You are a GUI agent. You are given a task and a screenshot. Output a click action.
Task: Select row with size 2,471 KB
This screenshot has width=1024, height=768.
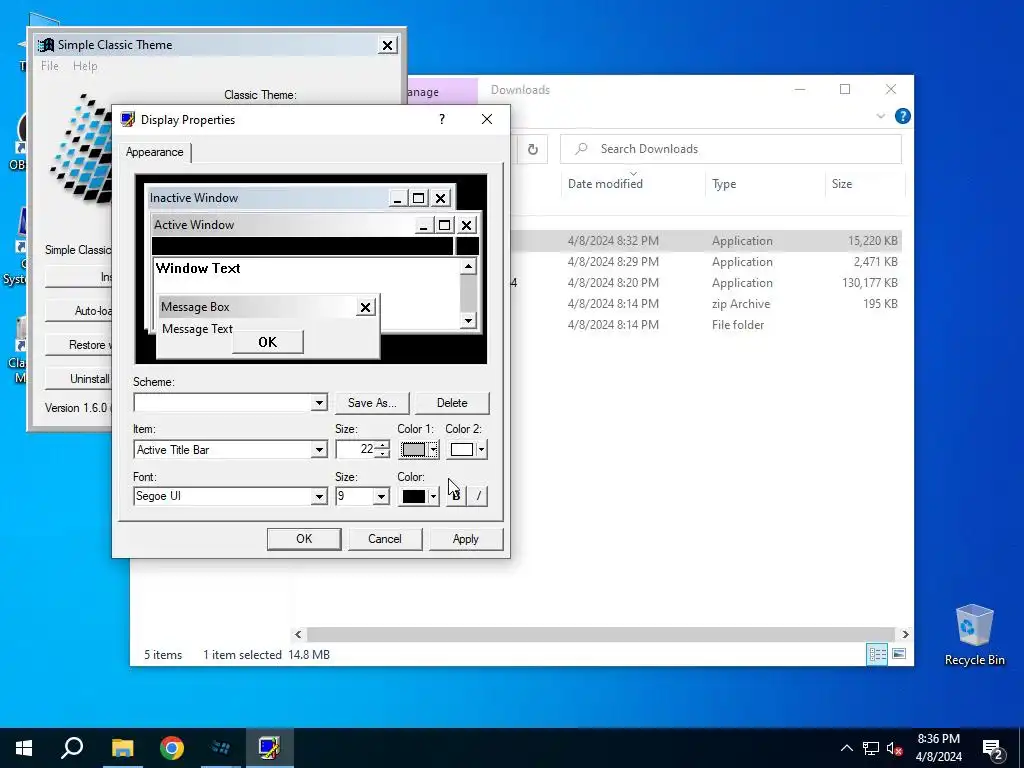click(x=705, y=262)
